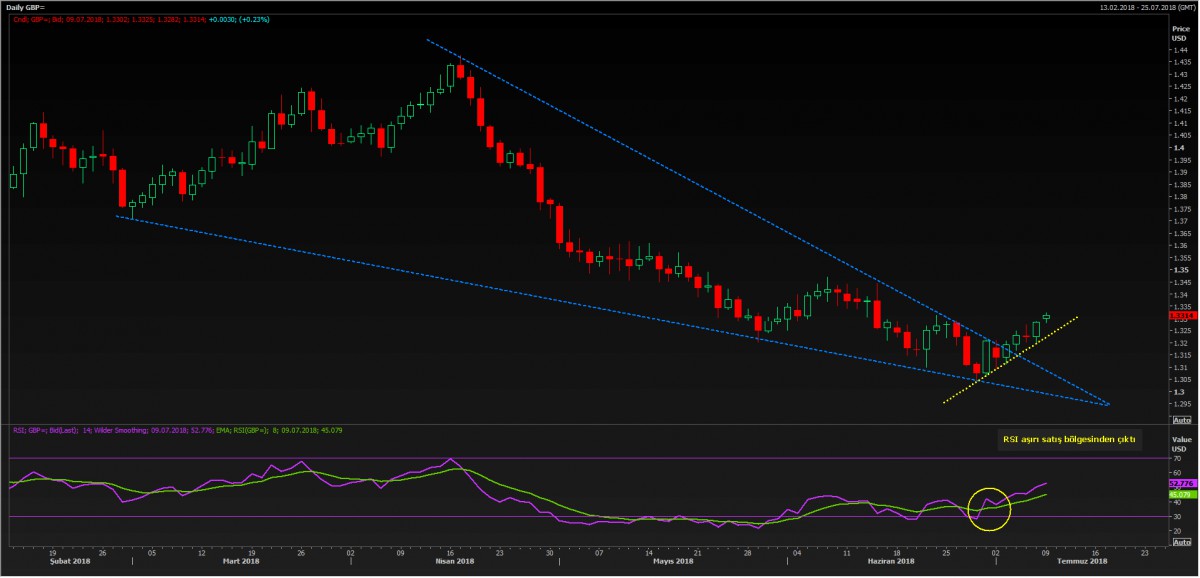Click the Nisan 2018 month label
This screenshot has width=1200, height=578.
[444, 562]
